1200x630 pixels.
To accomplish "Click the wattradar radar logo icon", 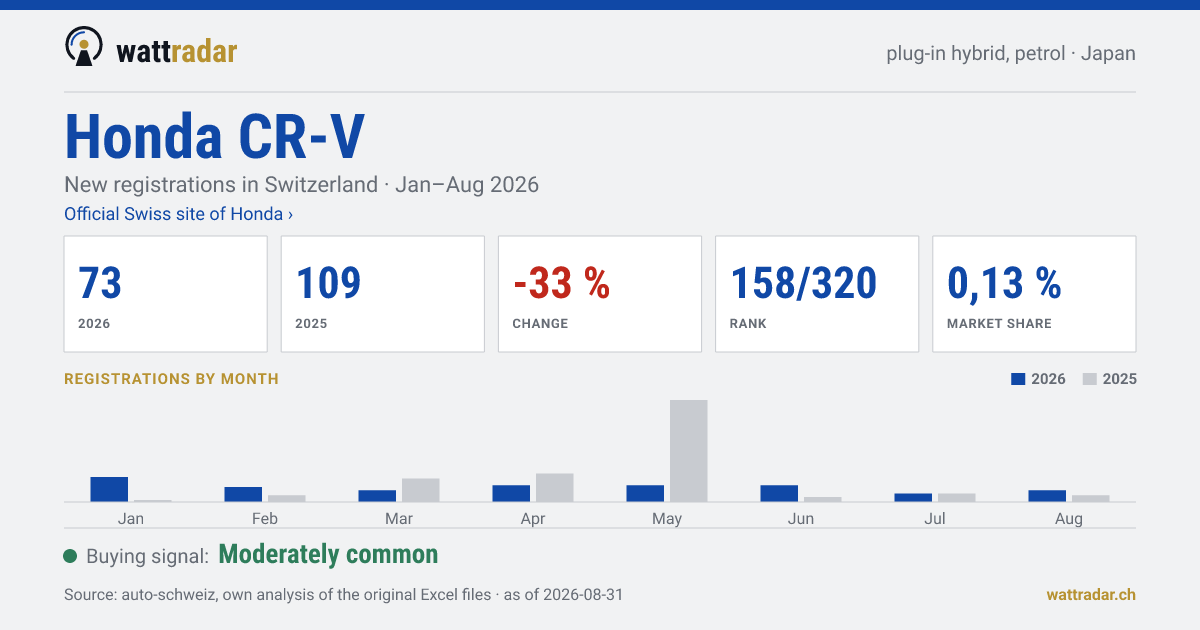I will click(84, 46).
